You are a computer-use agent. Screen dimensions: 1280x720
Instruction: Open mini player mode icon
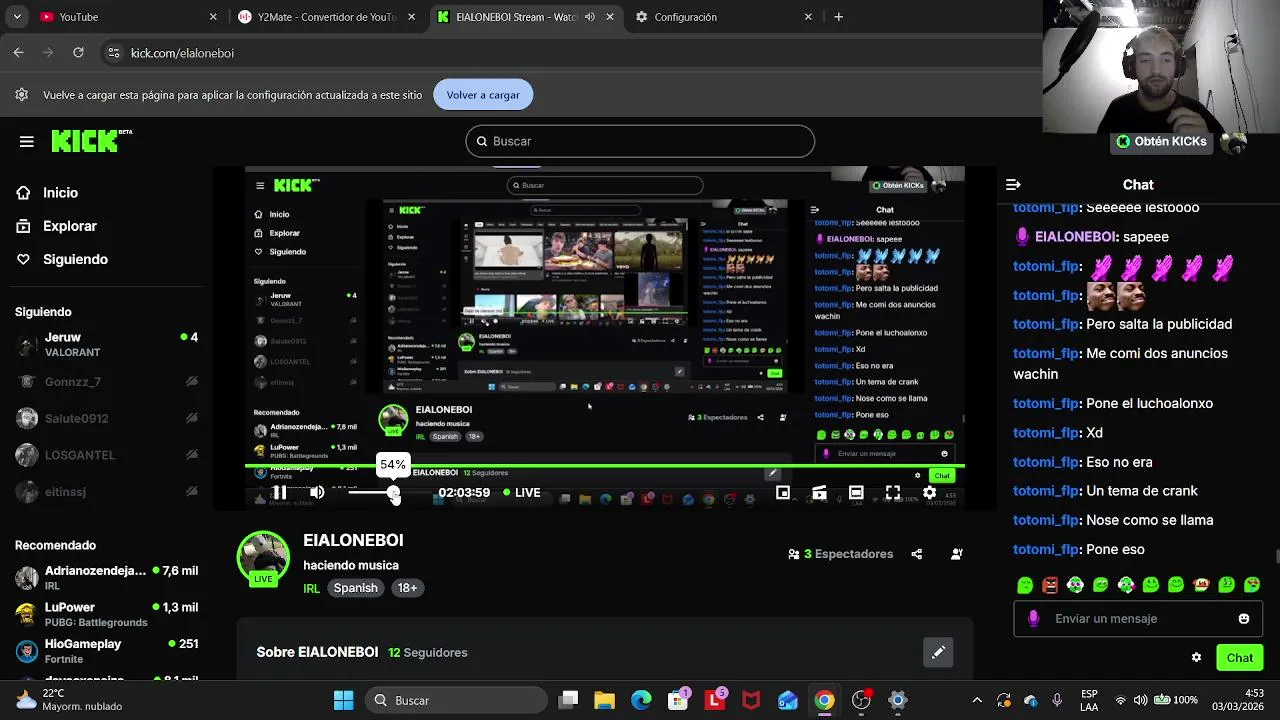783,492
